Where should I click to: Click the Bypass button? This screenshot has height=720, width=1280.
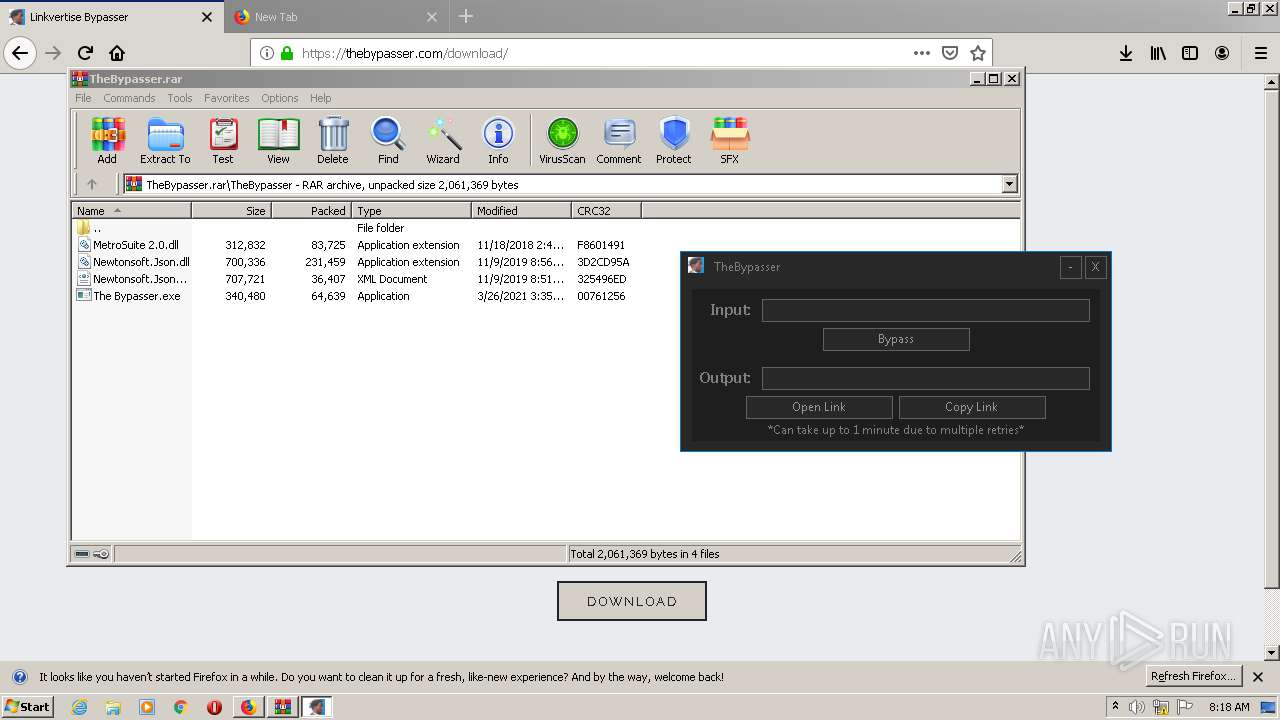896,339
